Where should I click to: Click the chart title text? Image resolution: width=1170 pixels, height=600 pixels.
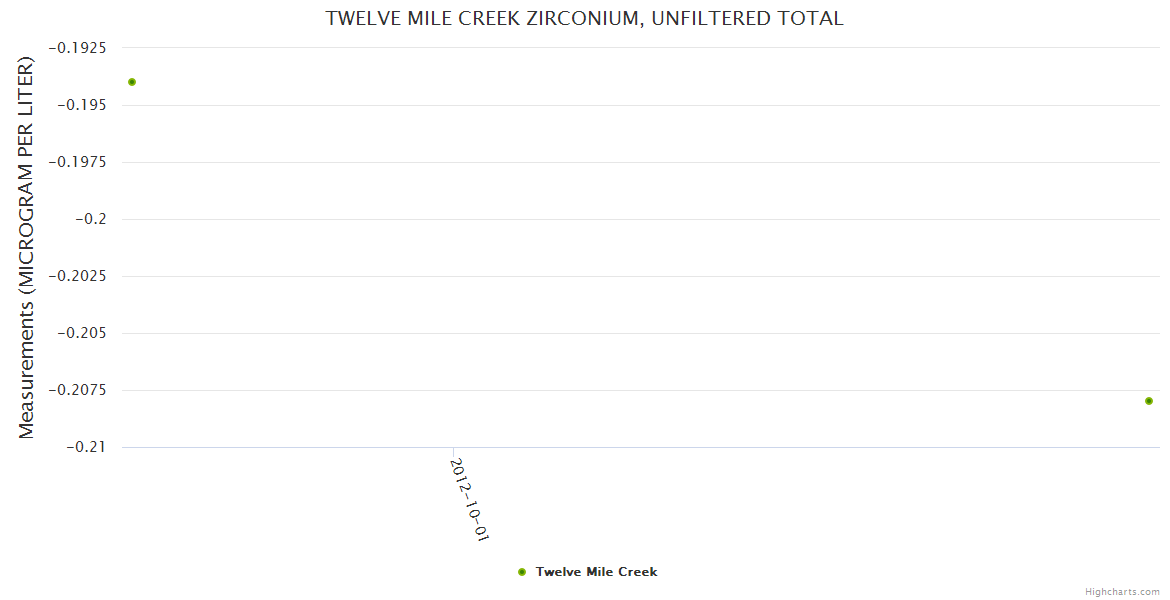584,19
